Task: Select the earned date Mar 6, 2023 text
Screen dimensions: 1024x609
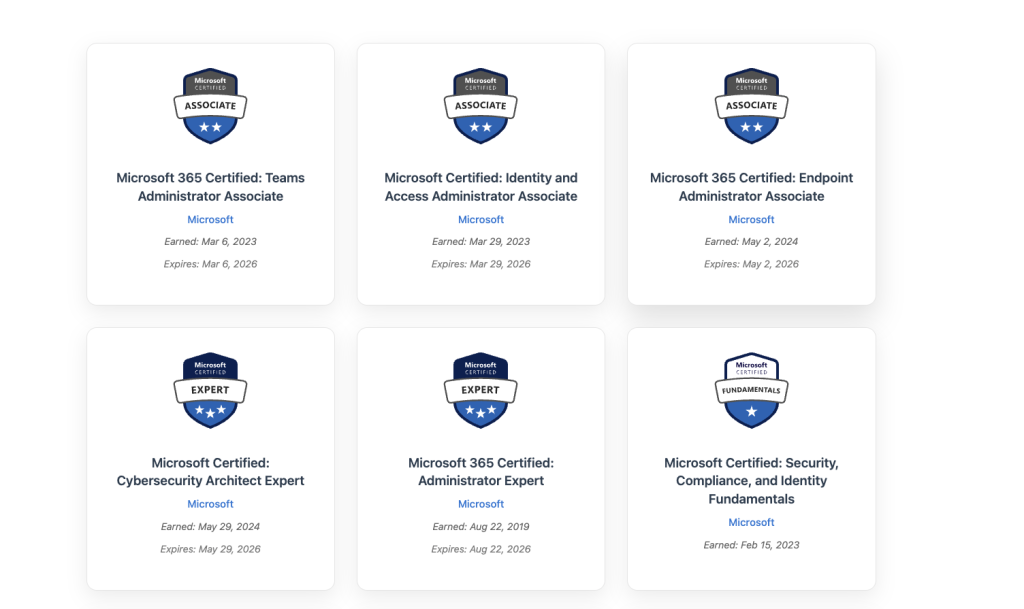Action: pos(210,242)
